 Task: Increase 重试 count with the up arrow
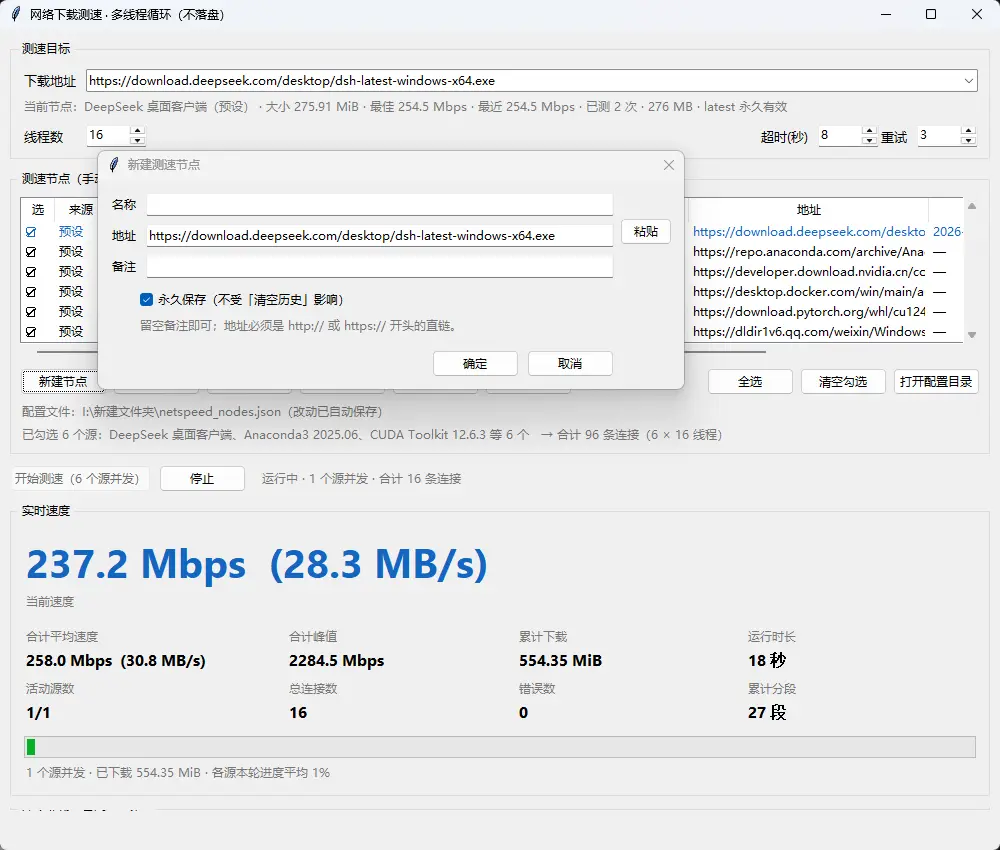968,131
